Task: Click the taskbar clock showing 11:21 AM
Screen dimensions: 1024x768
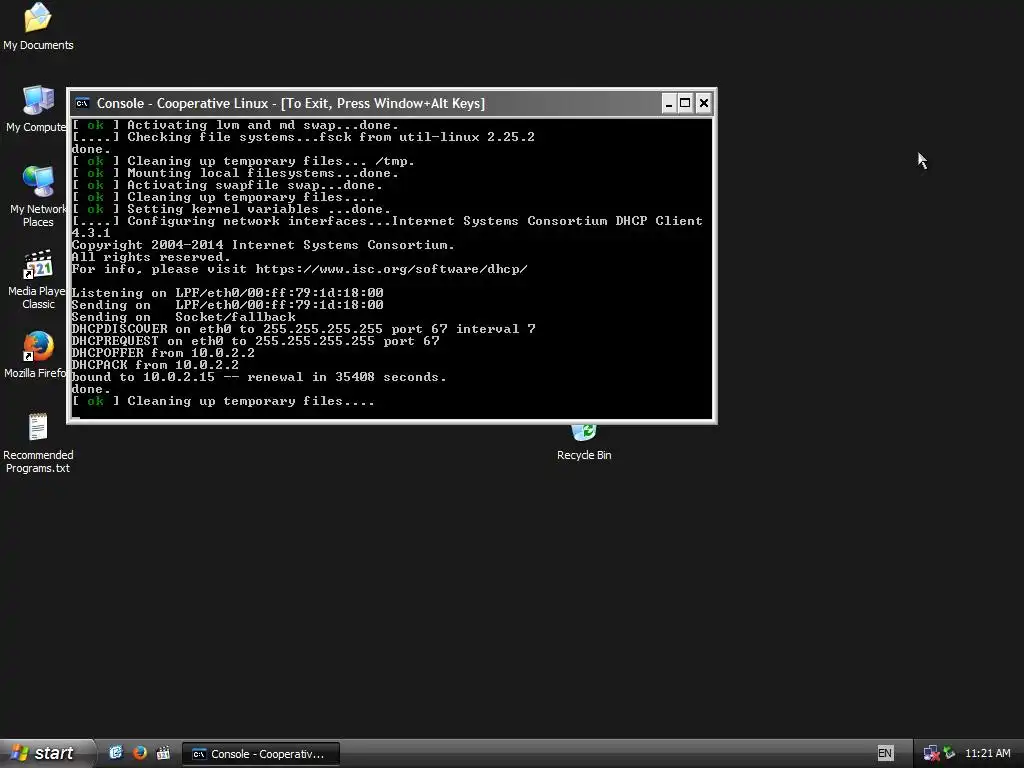Action: pyautogui.click(x=987, y=753)
